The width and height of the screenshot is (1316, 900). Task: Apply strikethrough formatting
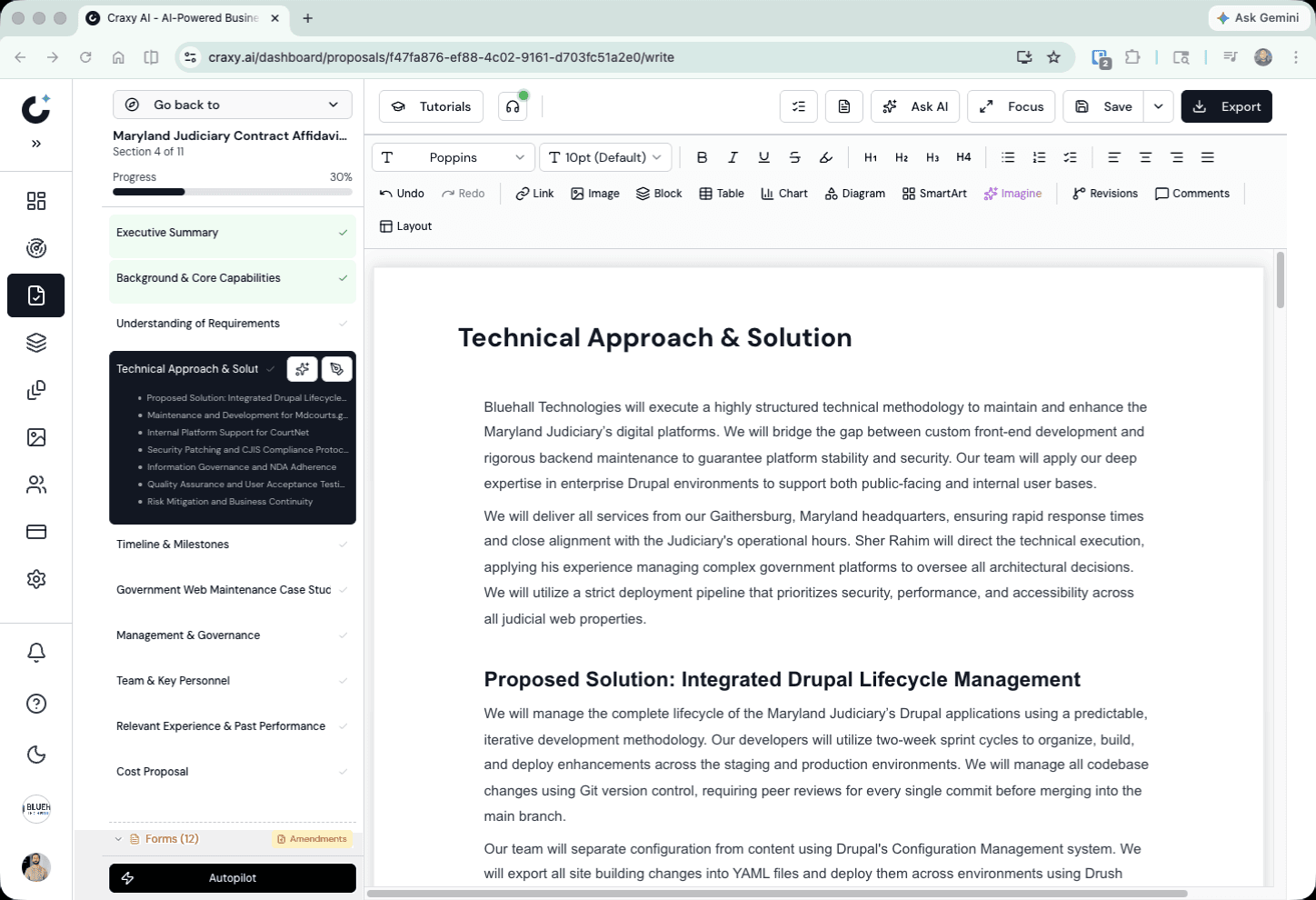[794, 157]
